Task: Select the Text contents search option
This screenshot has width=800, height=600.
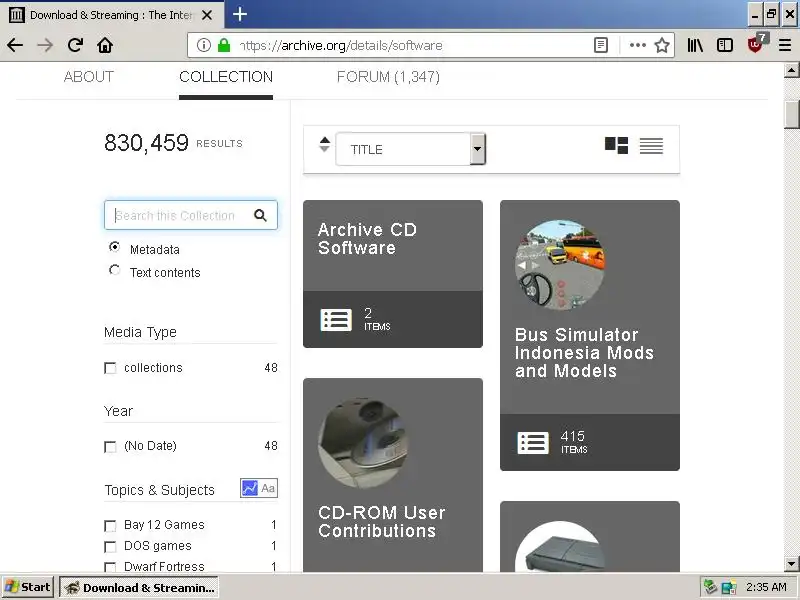Action: point(115,270)
